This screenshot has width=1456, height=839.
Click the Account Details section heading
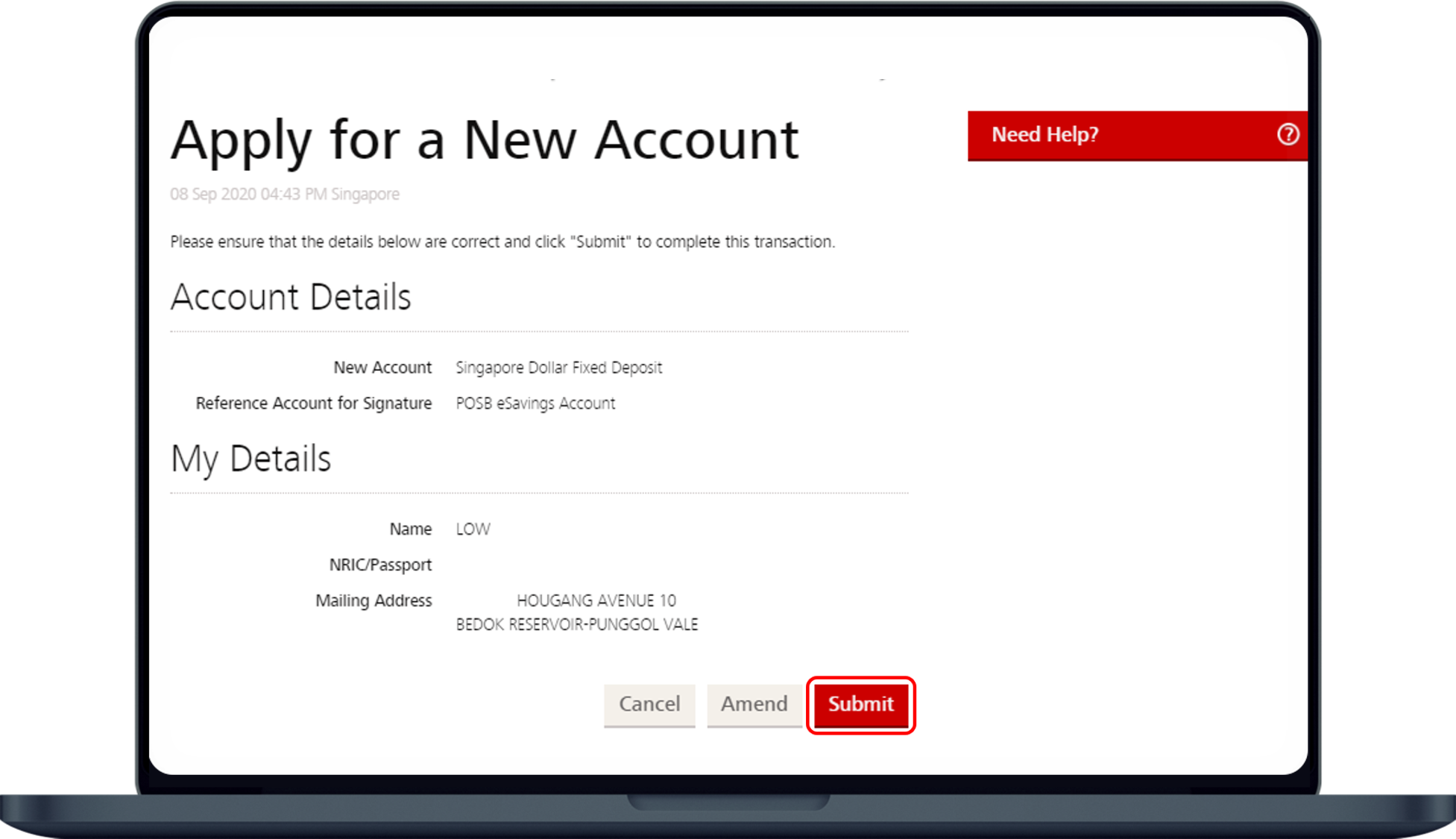290,298
